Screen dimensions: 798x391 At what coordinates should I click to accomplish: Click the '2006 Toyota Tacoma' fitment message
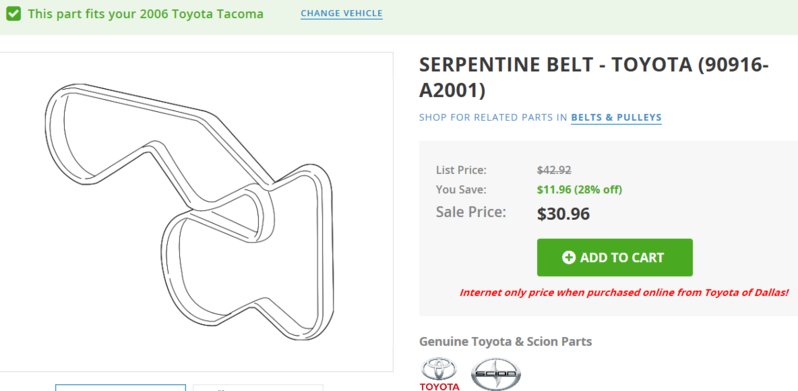[146, 14]
